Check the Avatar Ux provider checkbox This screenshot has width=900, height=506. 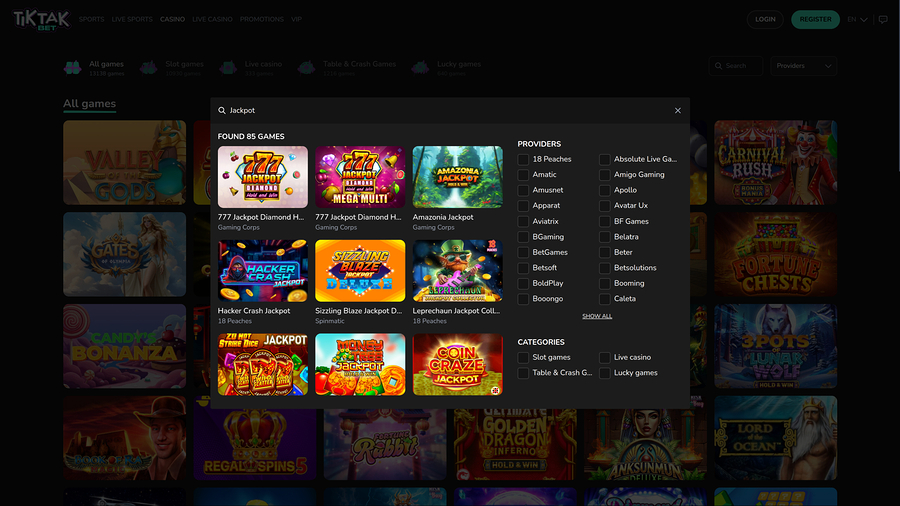coord(604,206)
